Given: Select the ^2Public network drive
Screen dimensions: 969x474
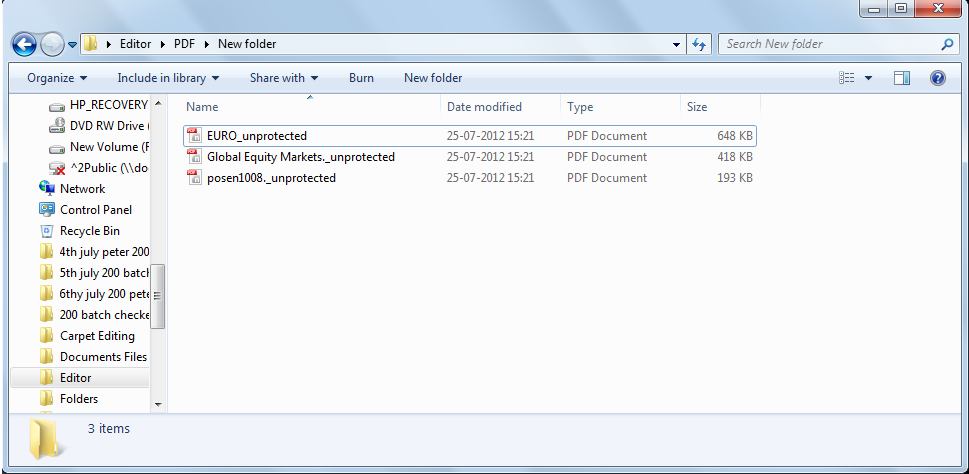Looking at the screenshot, I should tap(109, 168).
